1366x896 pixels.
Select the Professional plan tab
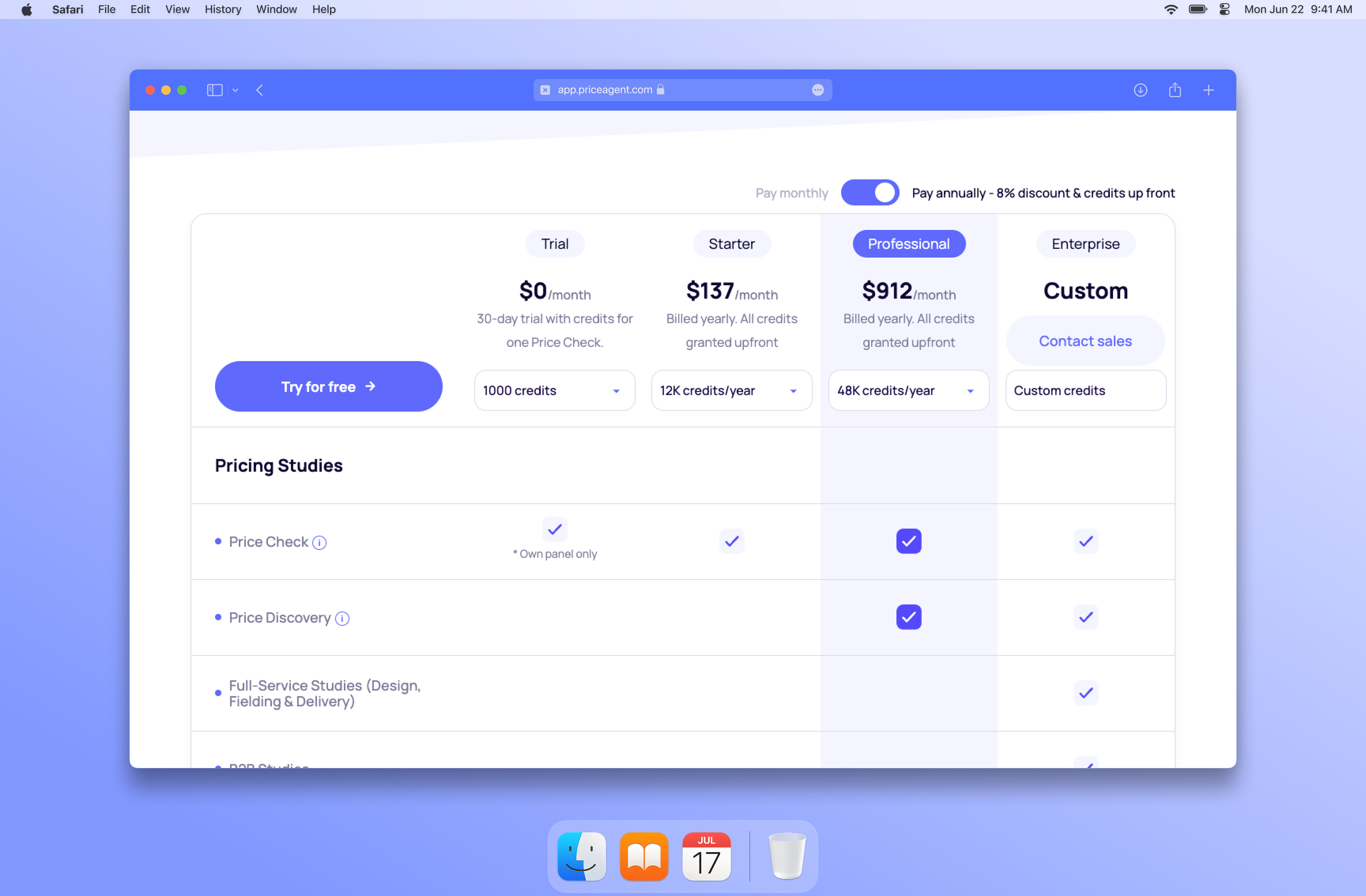909,244
